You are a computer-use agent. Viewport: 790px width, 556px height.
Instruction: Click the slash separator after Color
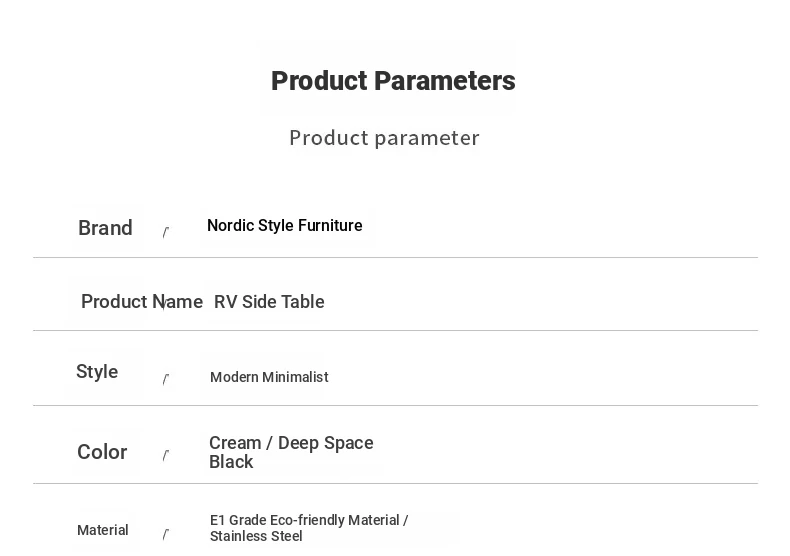[x=166, y=455]
